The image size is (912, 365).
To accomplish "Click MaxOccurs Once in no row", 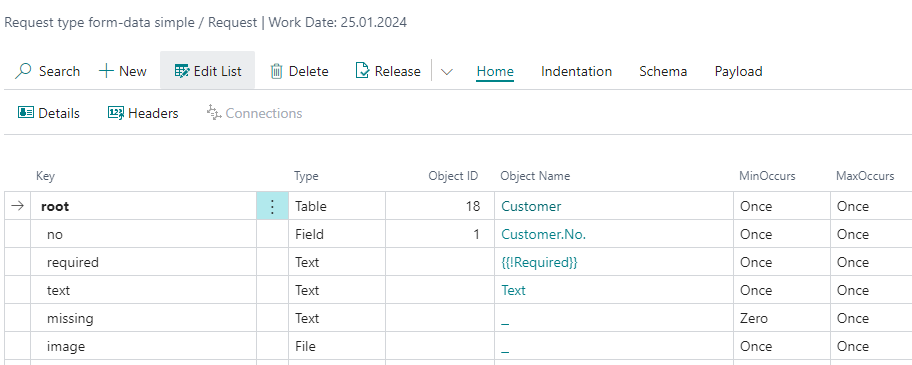I will click(871, 234).
